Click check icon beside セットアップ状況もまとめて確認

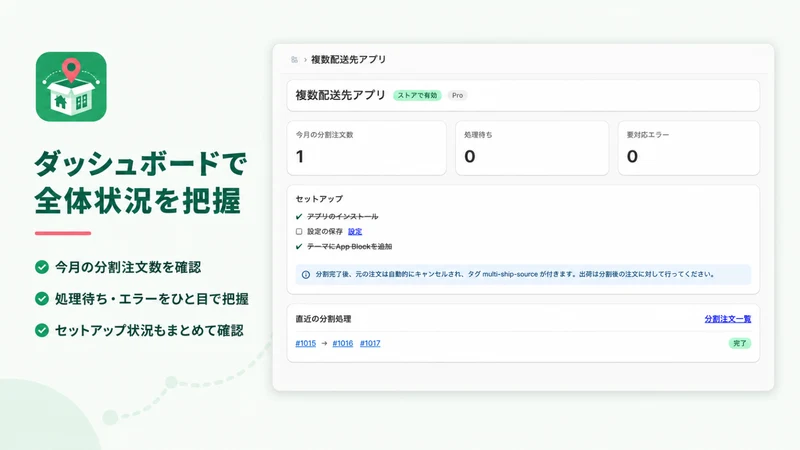pyautogui.click(x=42, y=330)
